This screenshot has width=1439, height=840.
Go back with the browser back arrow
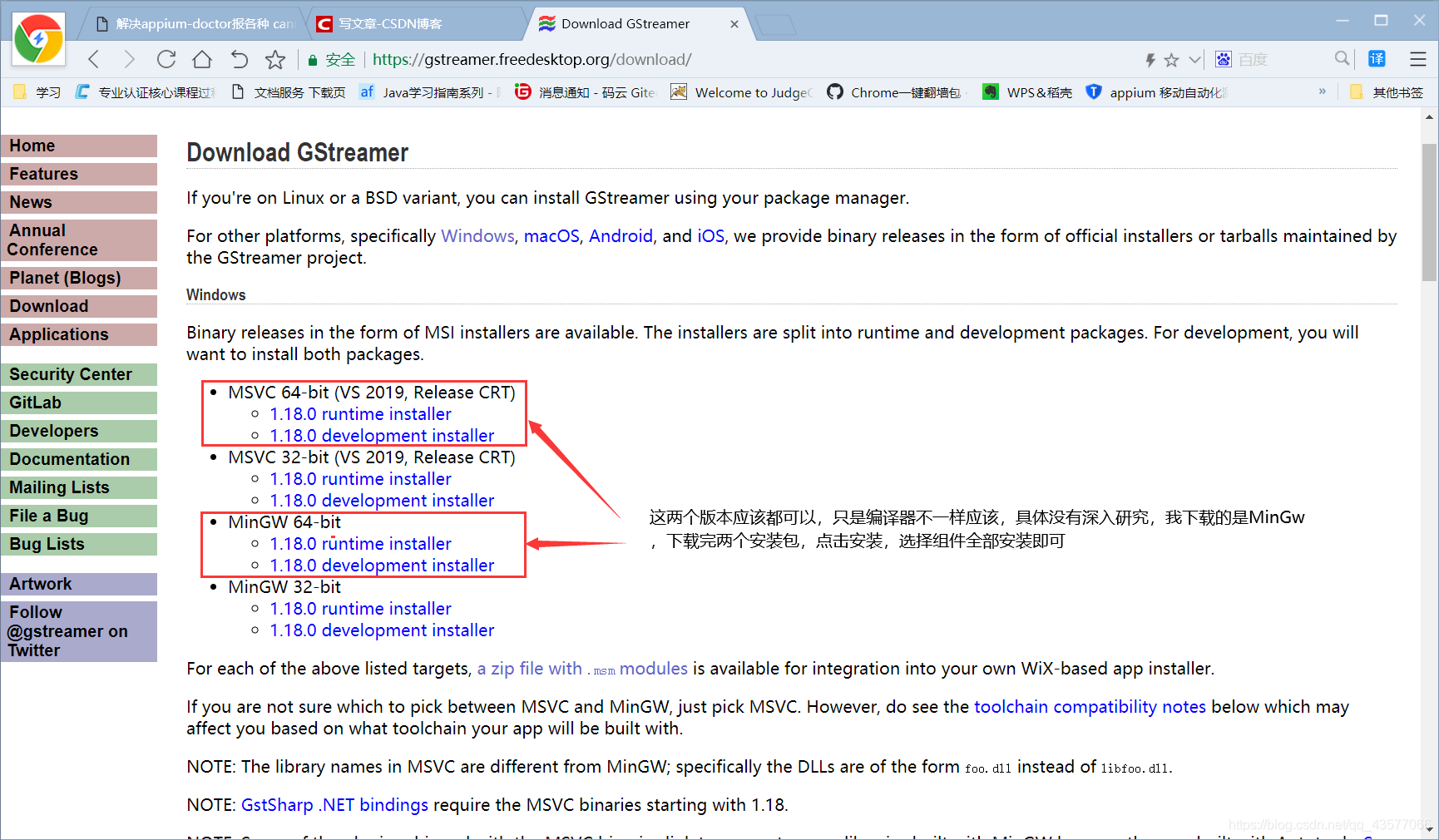[94, 59]
